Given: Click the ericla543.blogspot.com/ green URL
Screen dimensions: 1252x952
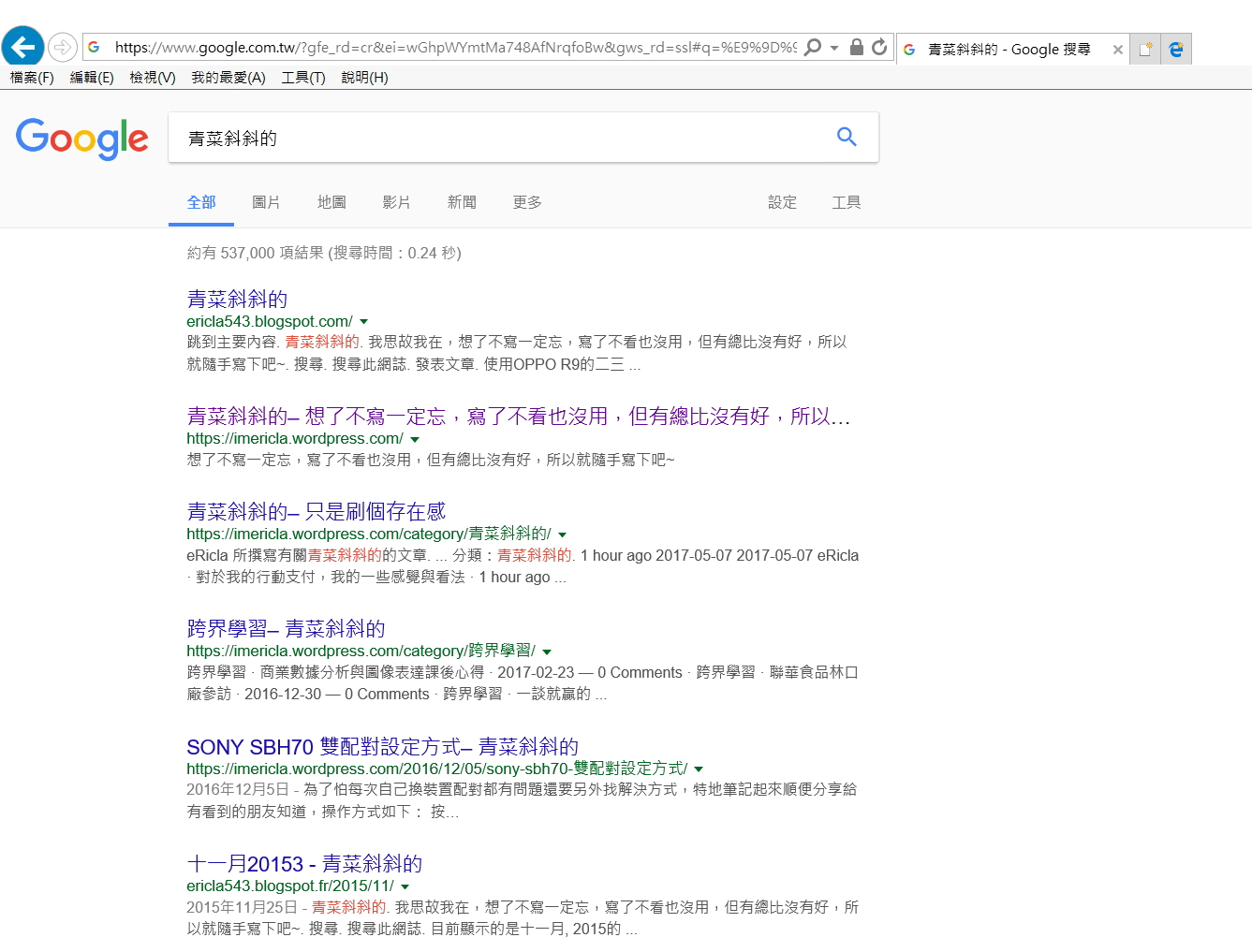Looking at the screenshot, I should coord(270,322).
